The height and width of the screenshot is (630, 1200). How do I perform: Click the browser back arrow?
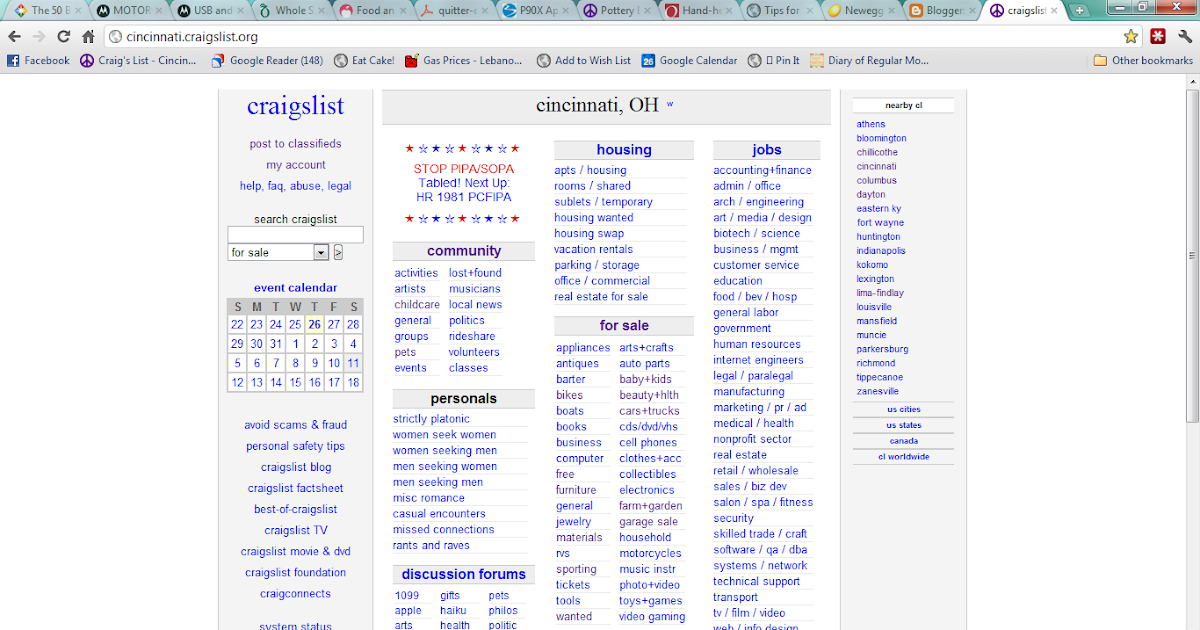(14, 36)
